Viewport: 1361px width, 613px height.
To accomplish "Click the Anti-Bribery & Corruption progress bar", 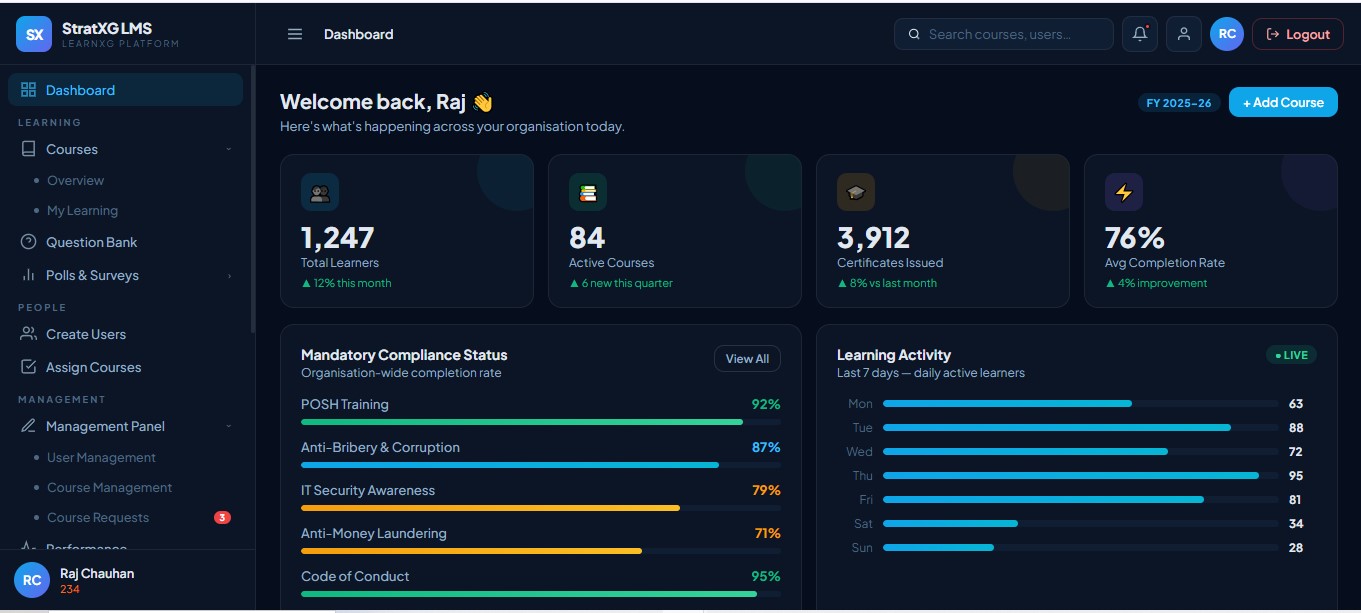I will [x=541, y=465].
